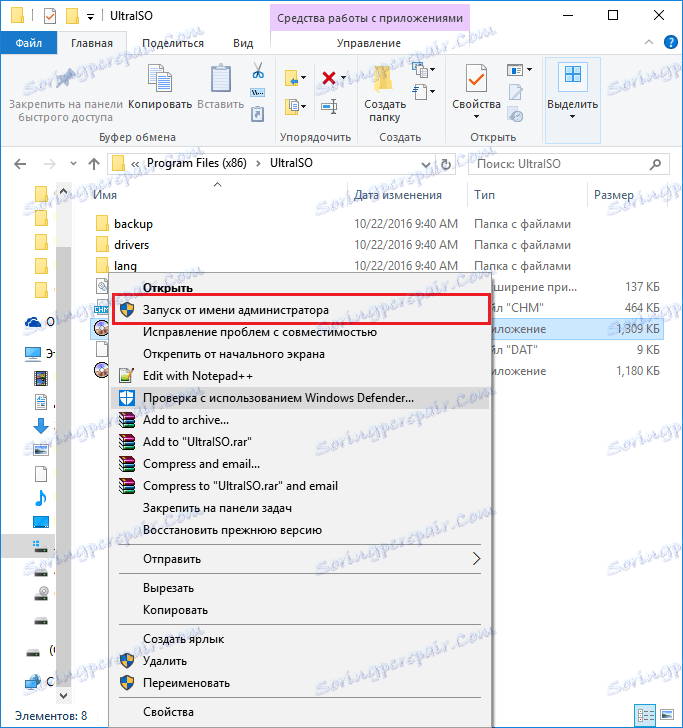683x728 pixels.
Task: Sort by Дата изменения column header
Action: pos(397,195)
